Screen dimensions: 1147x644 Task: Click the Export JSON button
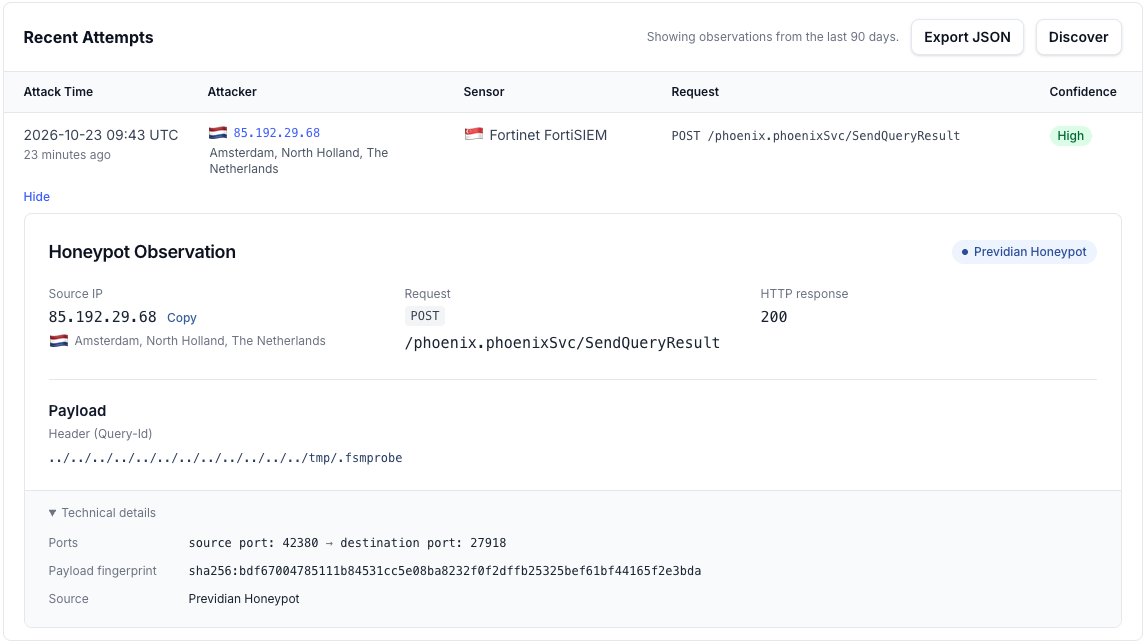coord(967,37)
